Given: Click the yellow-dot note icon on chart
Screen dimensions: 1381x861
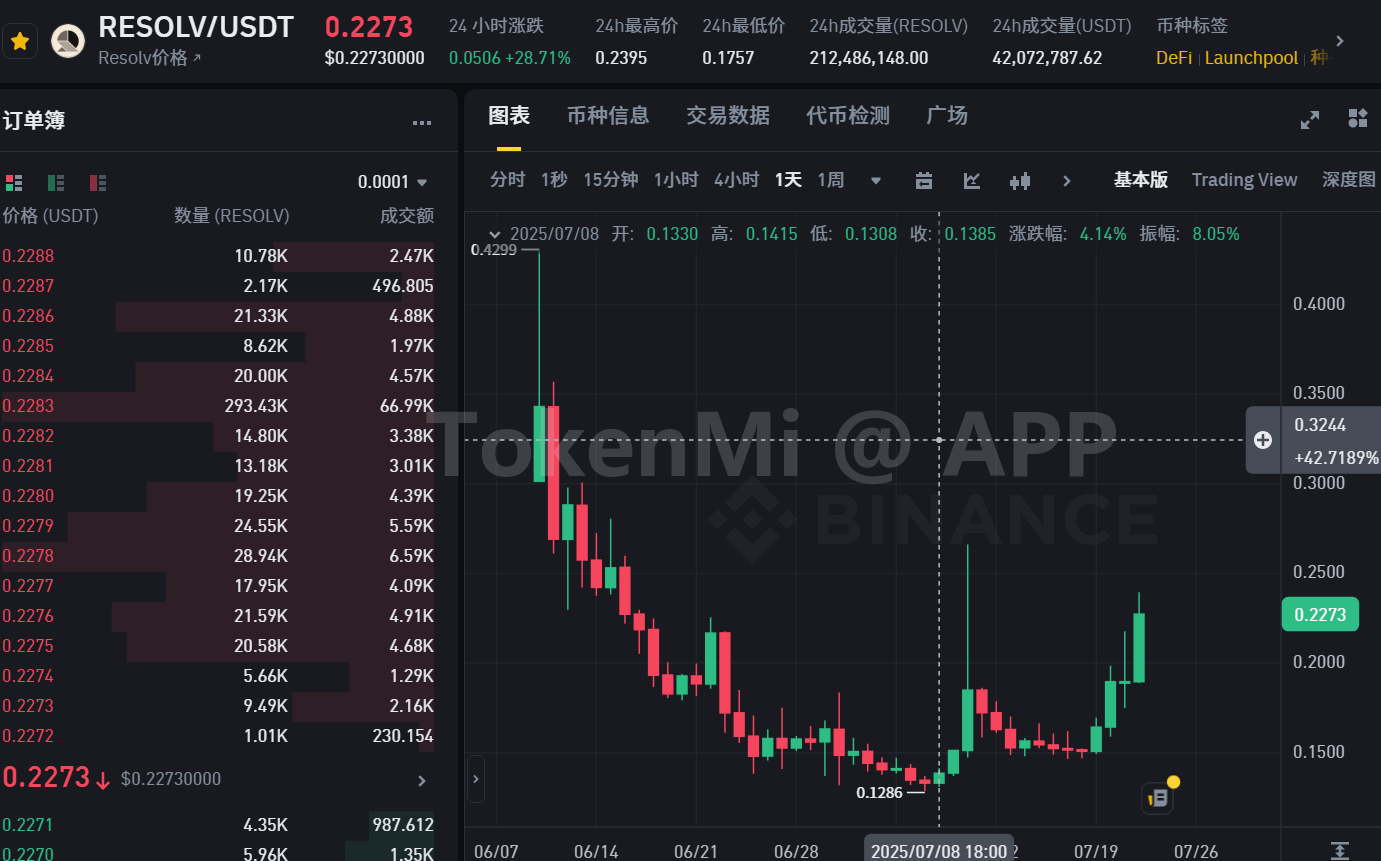Looking at the screenshot, I should pos(1159,796).
